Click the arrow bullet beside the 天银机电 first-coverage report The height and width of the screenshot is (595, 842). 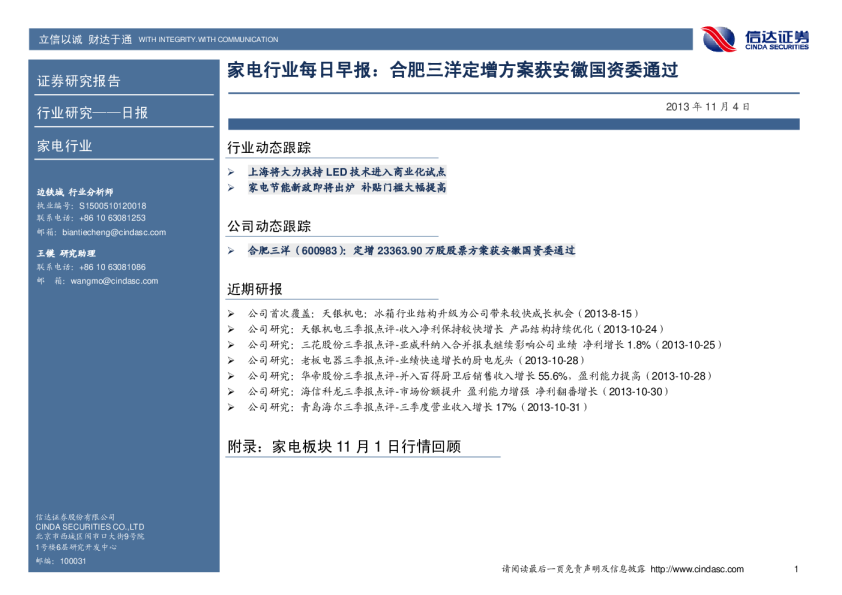(x=232, y=313)
